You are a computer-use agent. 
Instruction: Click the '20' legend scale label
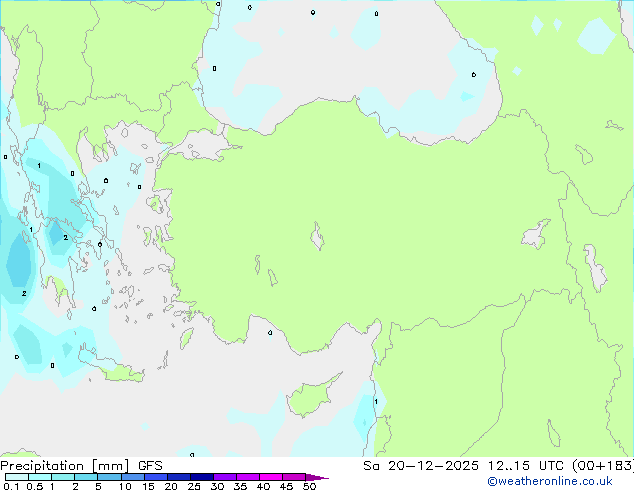coord(171,486)
